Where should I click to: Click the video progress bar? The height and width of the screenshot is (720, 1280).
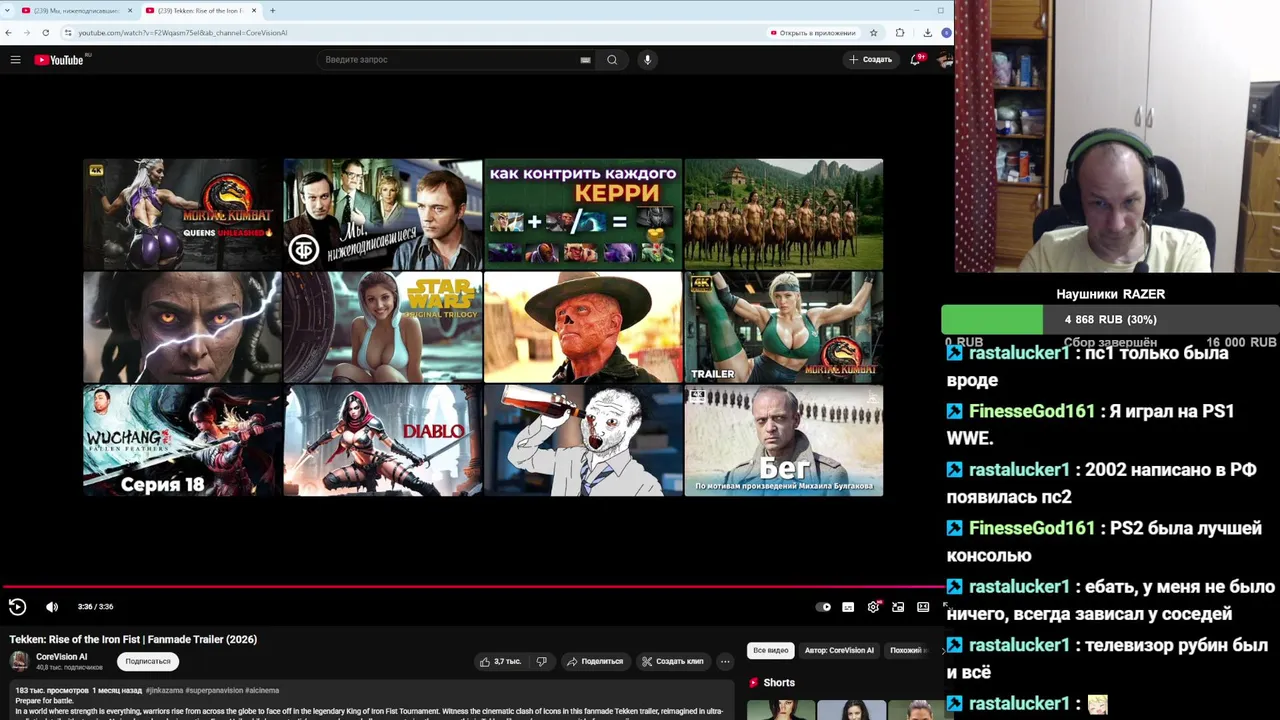pos(472,587)
